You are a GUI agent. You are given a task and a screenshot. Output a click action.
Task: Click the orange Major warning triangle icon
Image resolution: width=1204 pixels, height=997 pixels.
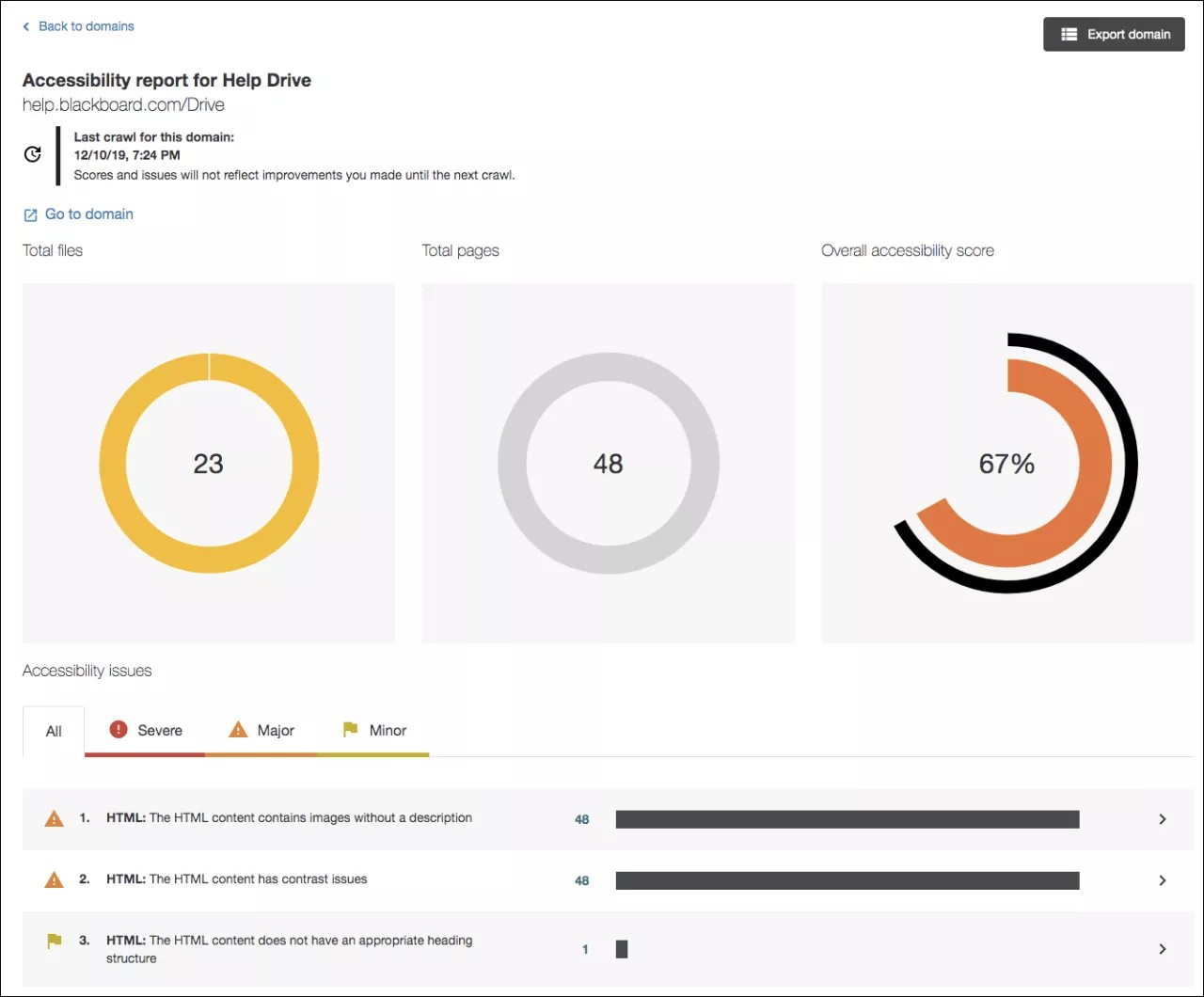(x=238, y=730)
